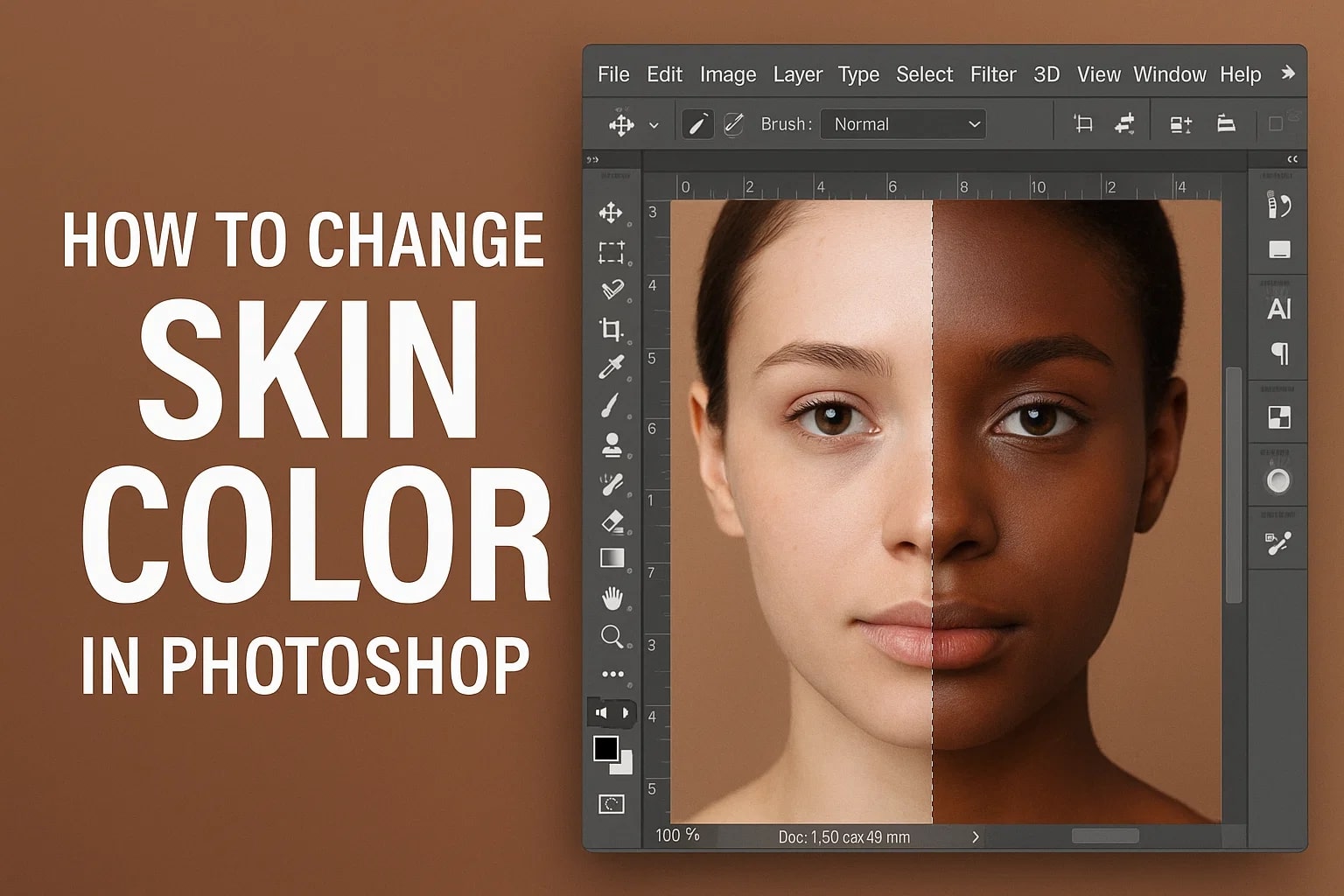The width and height of the screenshot is (1344, 896).
Task: Choose the Gradient tool
Action: point(612,559)
